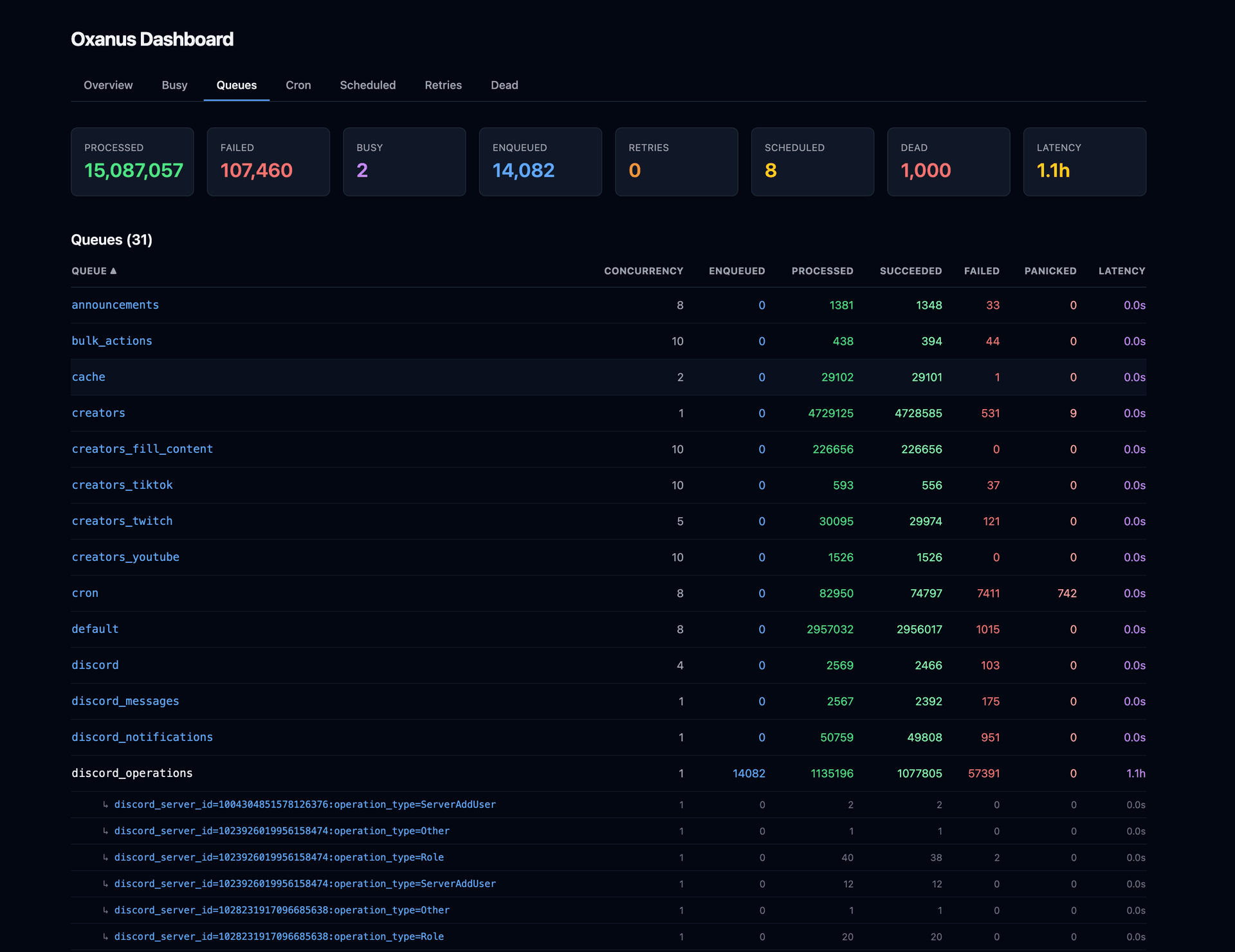The height and width of the screenshot is (952, 1235).
Task: View the Dead jobs tab
Action: (x=504, y=85)
